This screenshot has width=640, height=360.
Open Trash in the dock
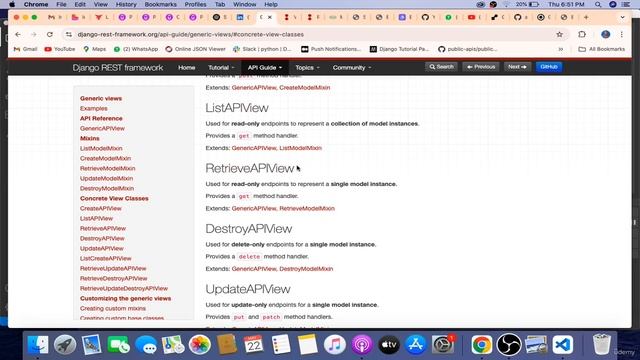[602, 345]
